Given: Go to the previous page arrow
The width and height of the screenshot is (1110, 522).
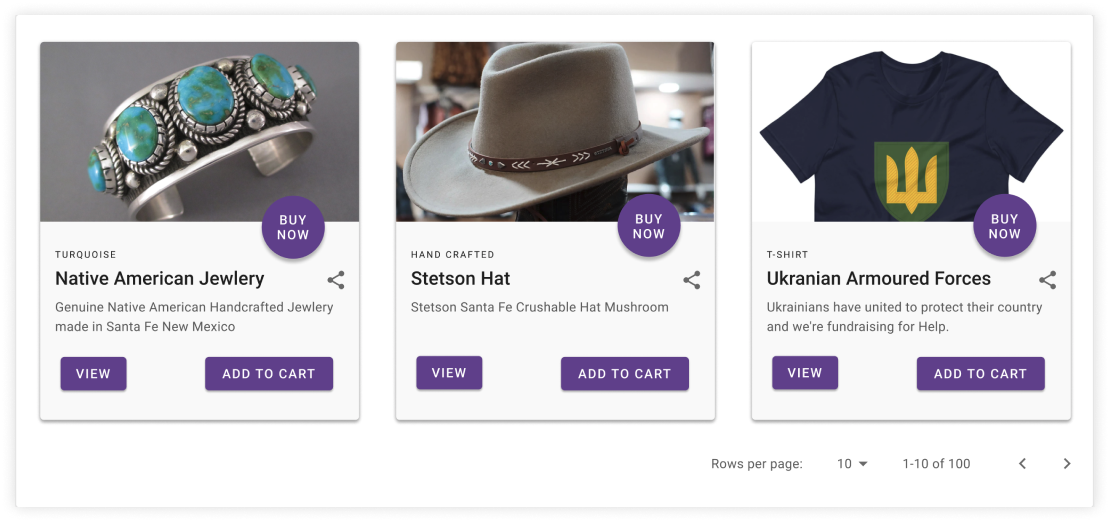Looking at the screenshot, I should tap(1022, 464).
